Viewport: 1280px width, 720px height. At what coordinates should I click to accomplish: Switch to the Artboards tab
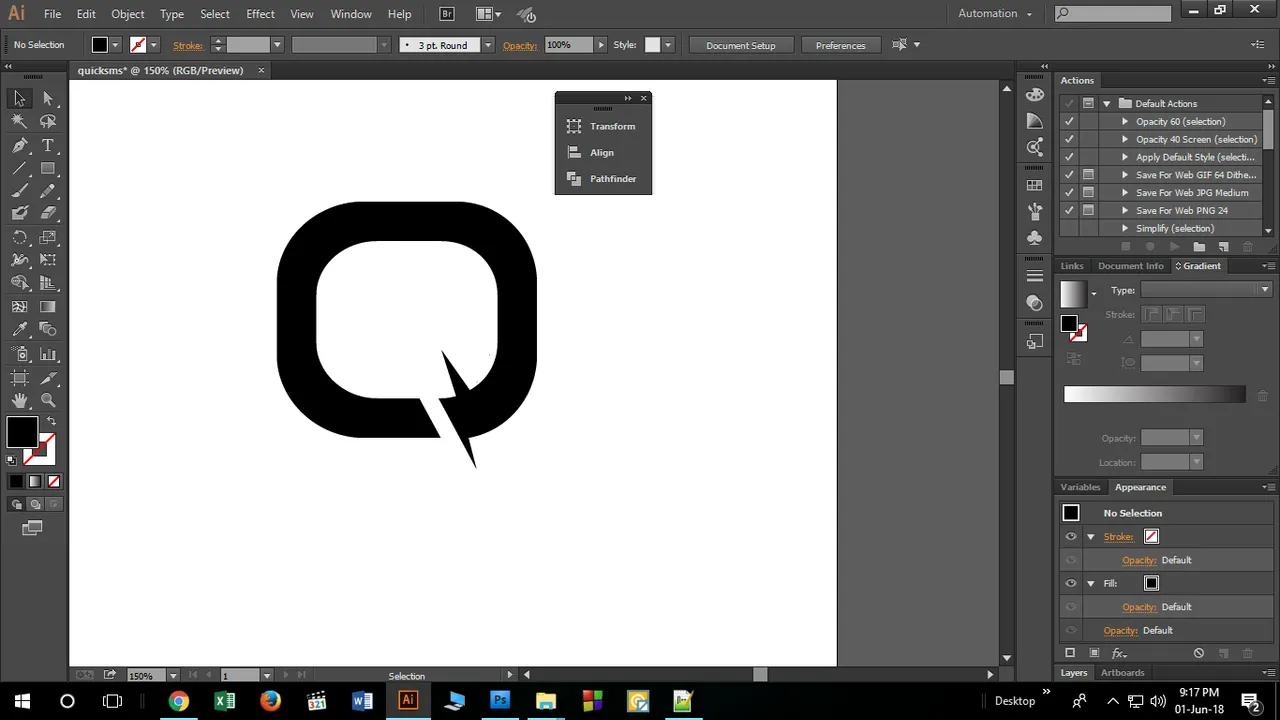pyautogui.click(x=1122, y=673)
